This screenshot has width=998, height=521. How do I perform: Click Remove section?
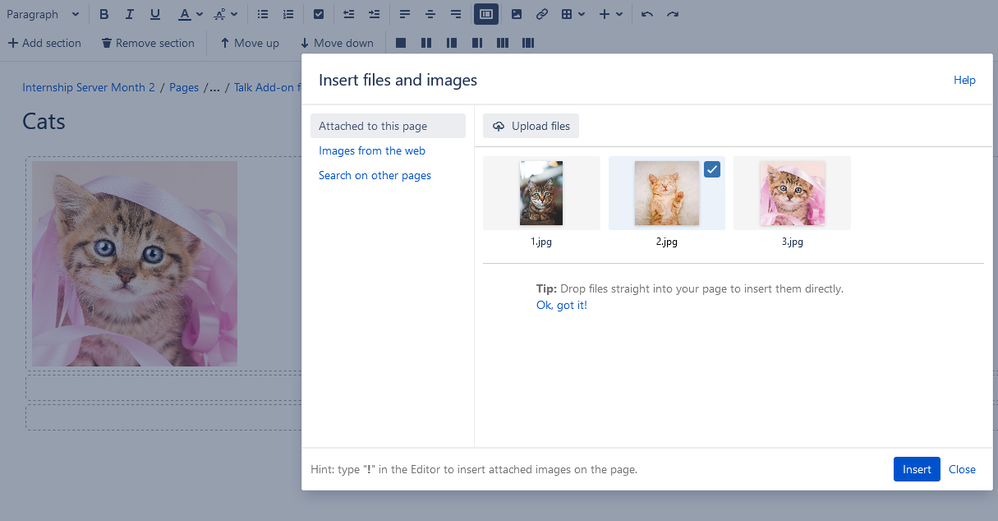coord(148,43)
